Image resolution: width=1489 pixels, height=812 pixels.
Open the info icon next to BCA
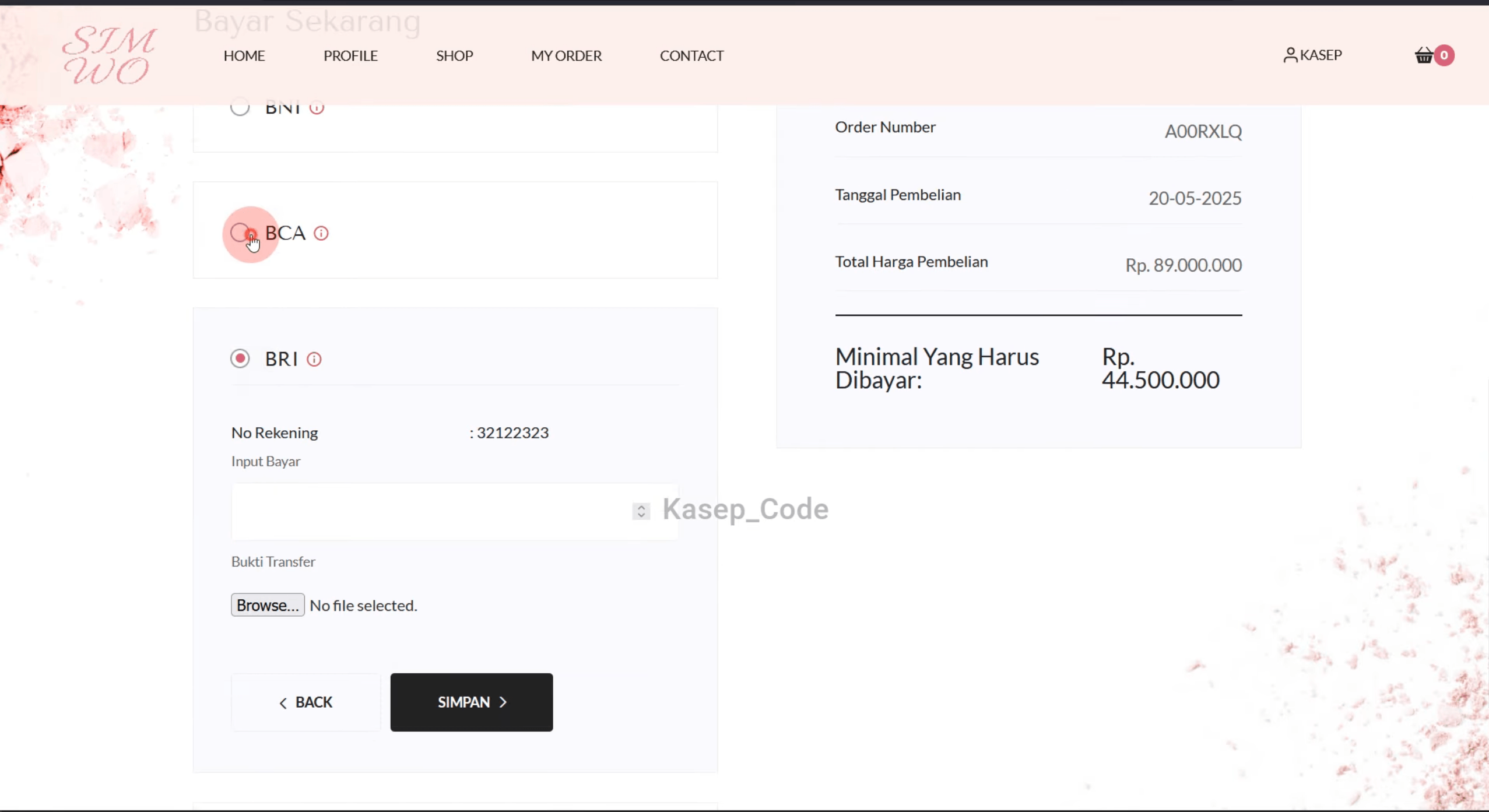tap(321, 233)
